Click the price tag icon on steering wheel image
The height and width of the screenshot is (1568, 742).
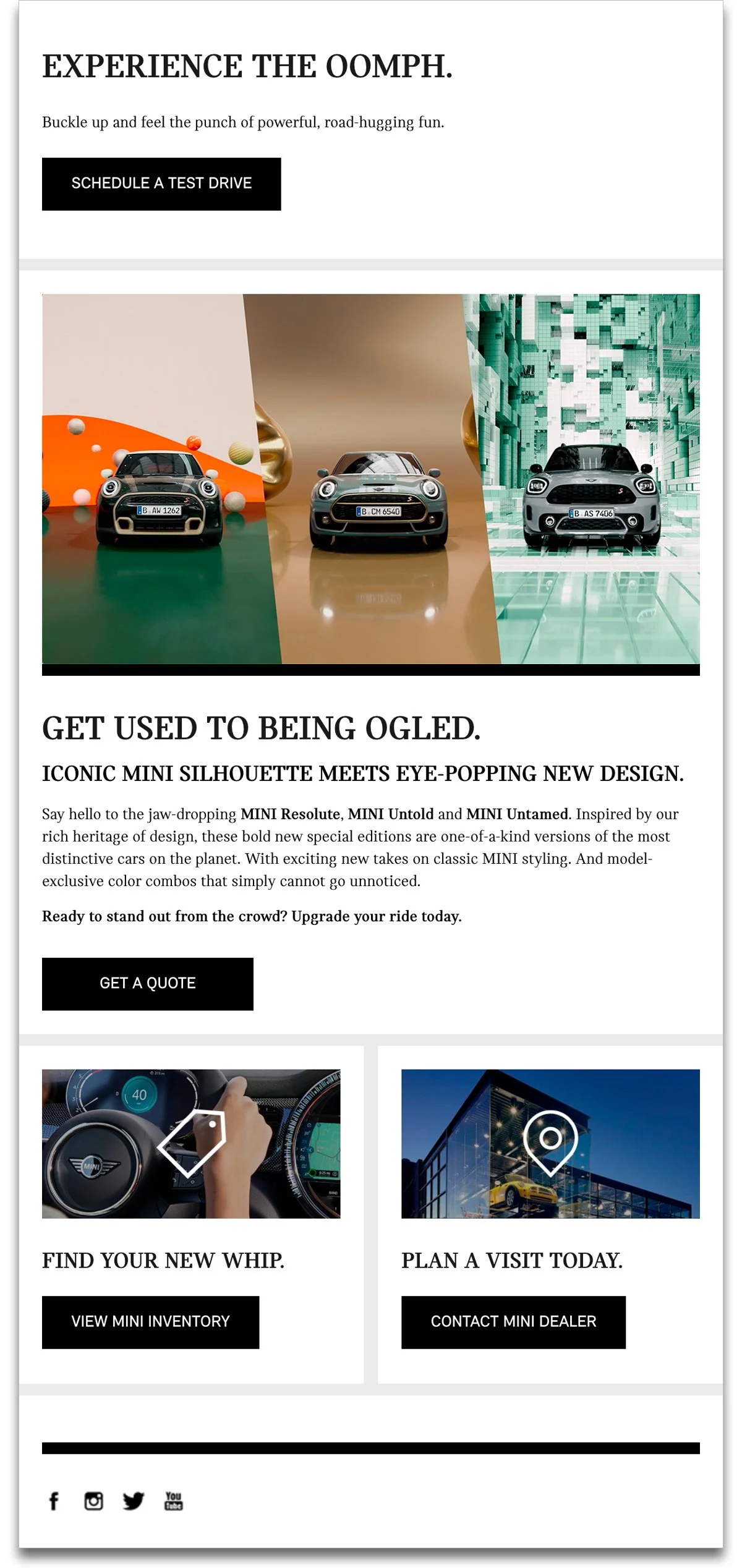(192, 1143)
